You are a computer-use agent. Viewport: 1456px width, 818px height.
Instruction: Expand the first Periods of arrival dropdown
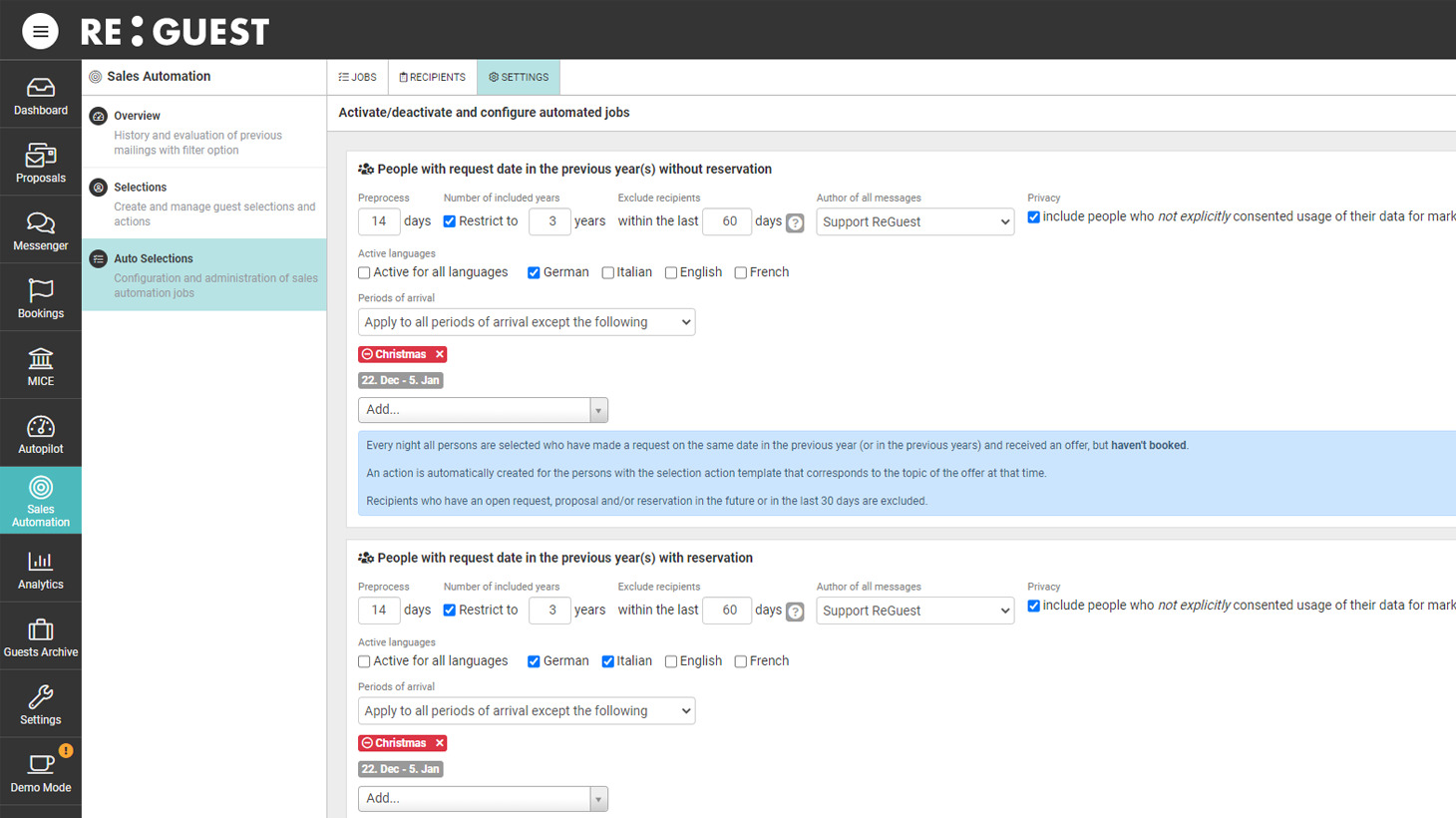pos(526,322)
